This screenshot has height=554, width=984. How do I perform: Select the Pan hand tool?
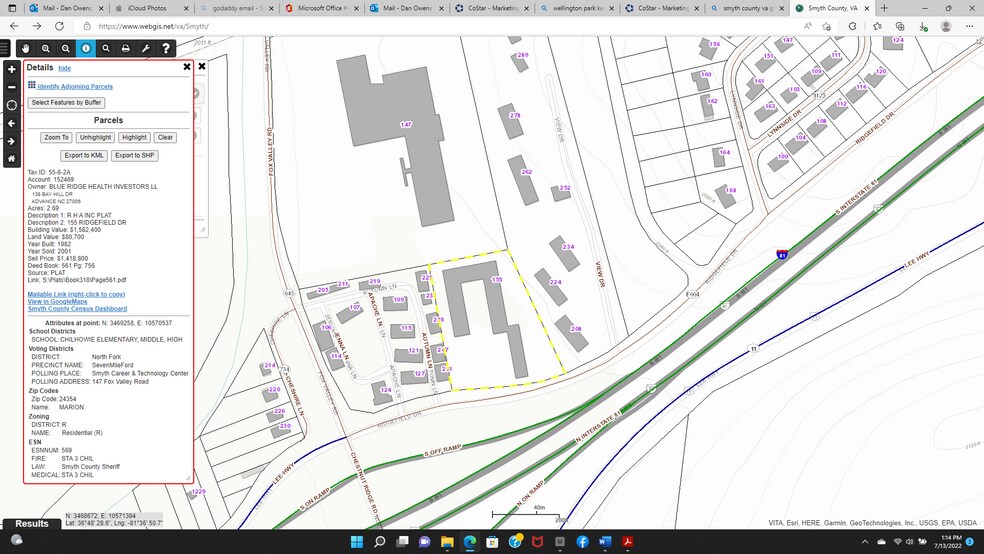26,48
